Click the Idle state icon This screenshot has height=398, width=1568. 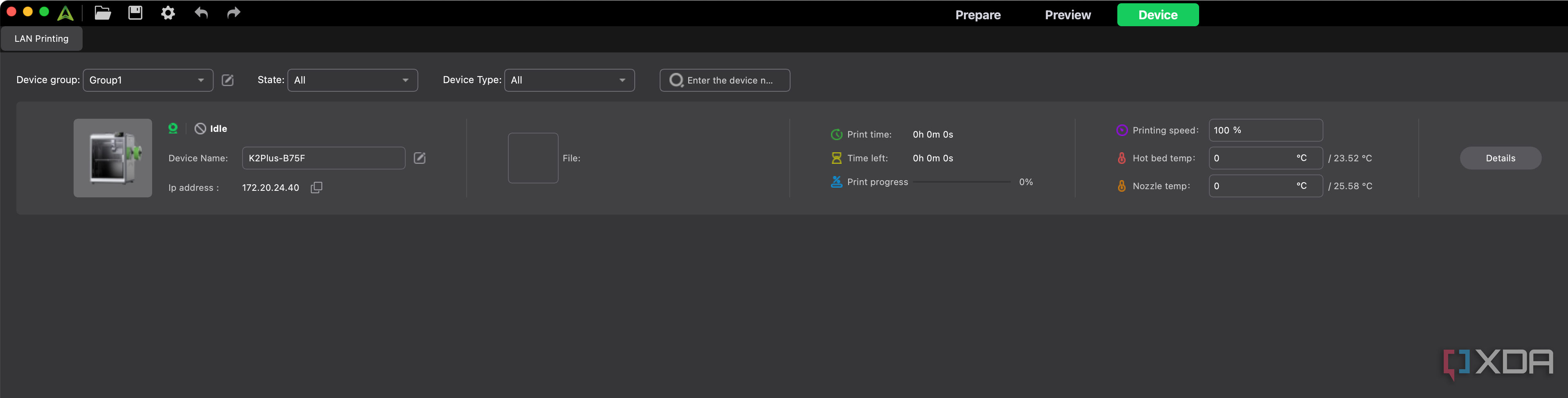tap(200, 129)
